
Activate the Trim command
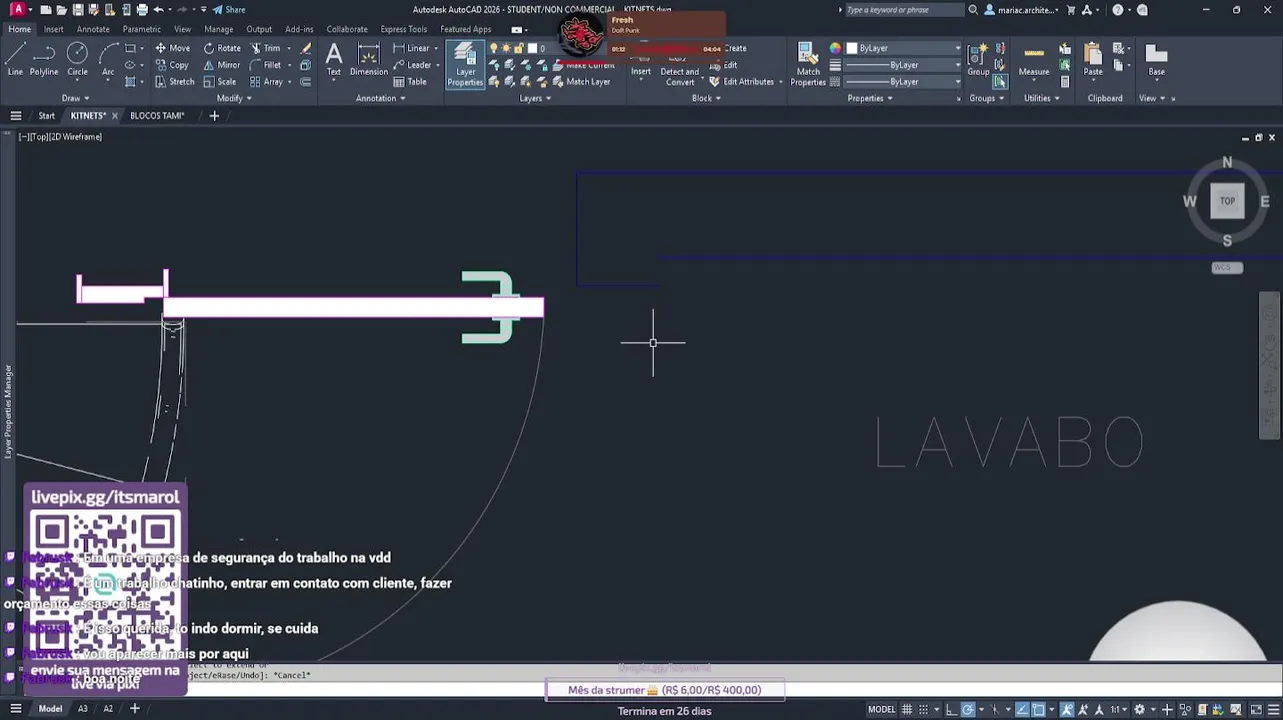click(265, 48)
